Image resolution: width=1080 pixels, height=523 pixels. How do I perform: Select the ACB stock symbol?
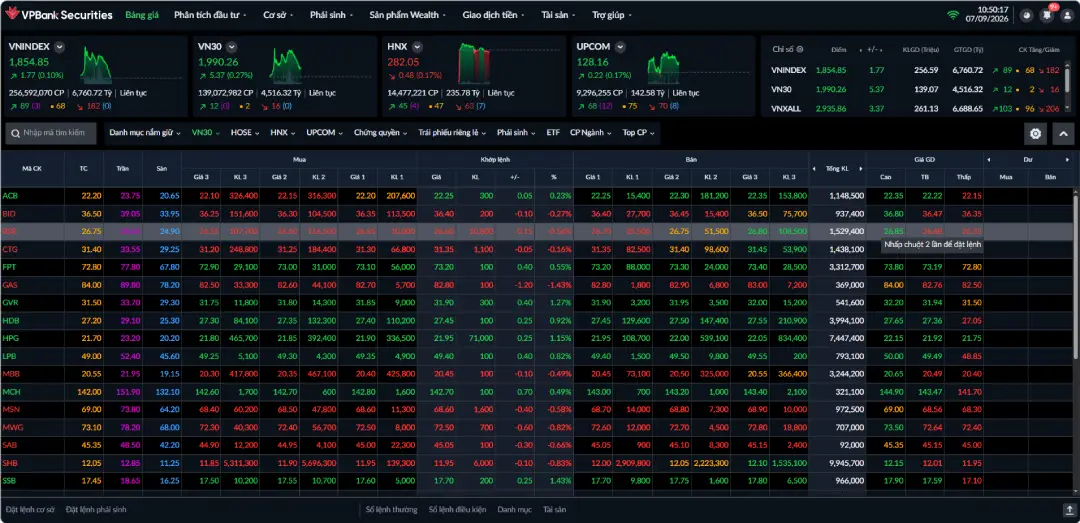pyautogui.click(x=10, y=196)
